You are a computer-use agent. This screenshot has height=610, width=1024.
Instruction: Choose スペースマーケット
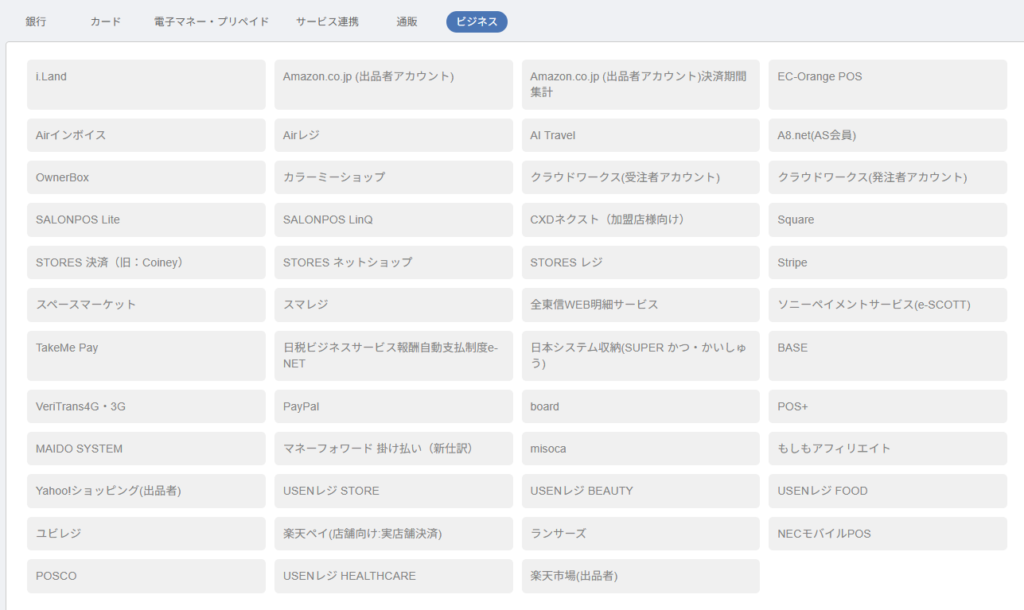click(146, 304)
